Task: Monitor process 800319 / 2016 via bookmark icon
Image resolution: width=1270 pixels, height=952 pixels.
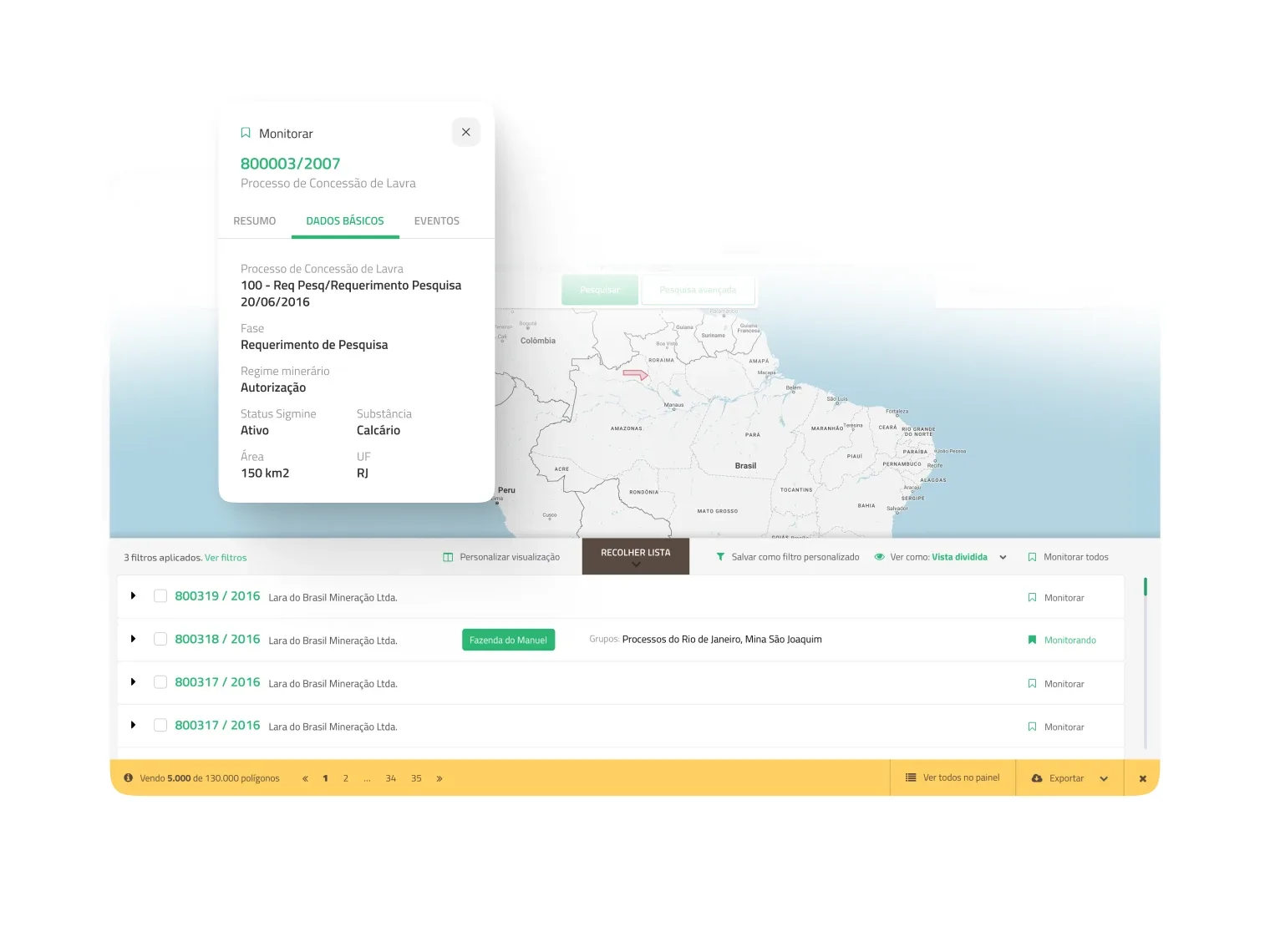Action: [1032, 598]
